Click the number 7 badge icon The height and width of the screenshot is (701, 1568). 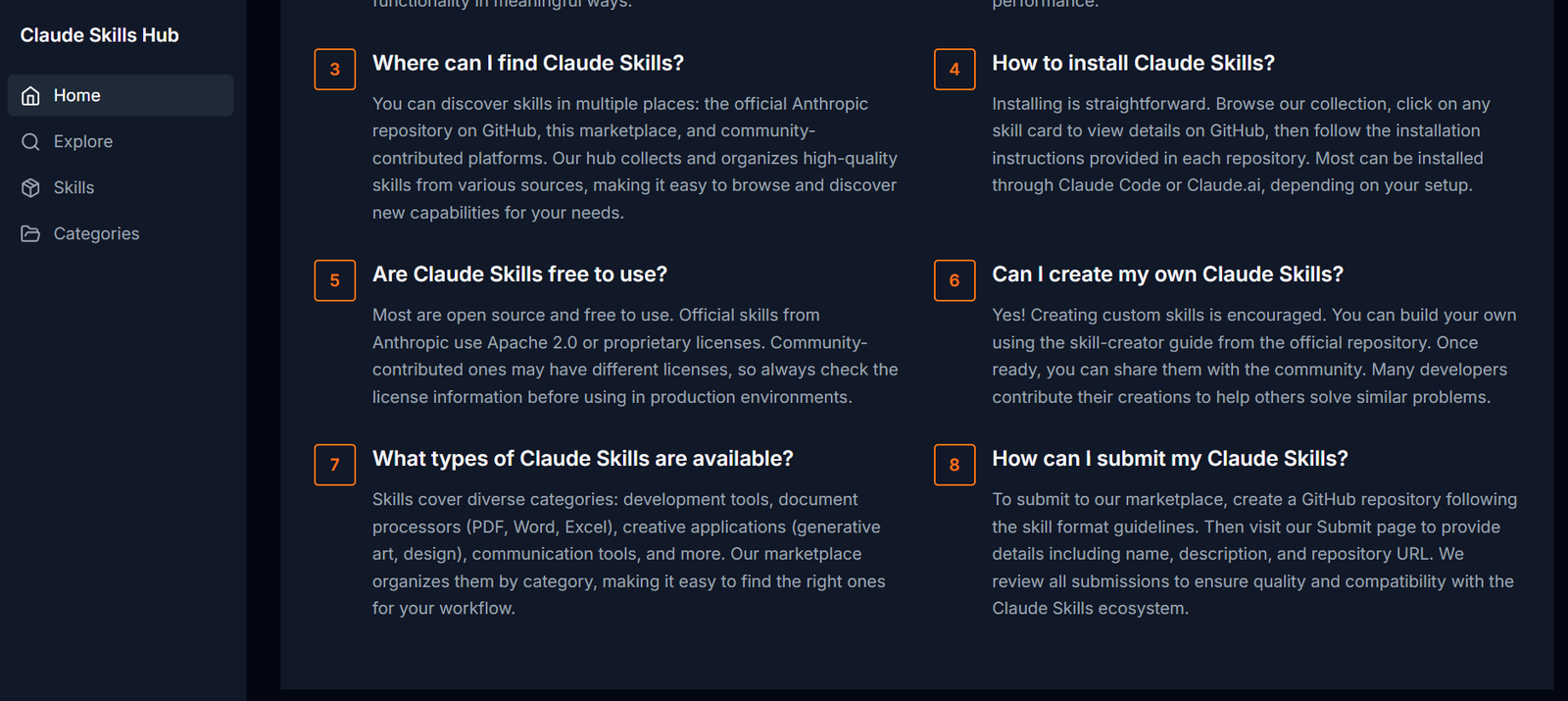pos(335,466)
